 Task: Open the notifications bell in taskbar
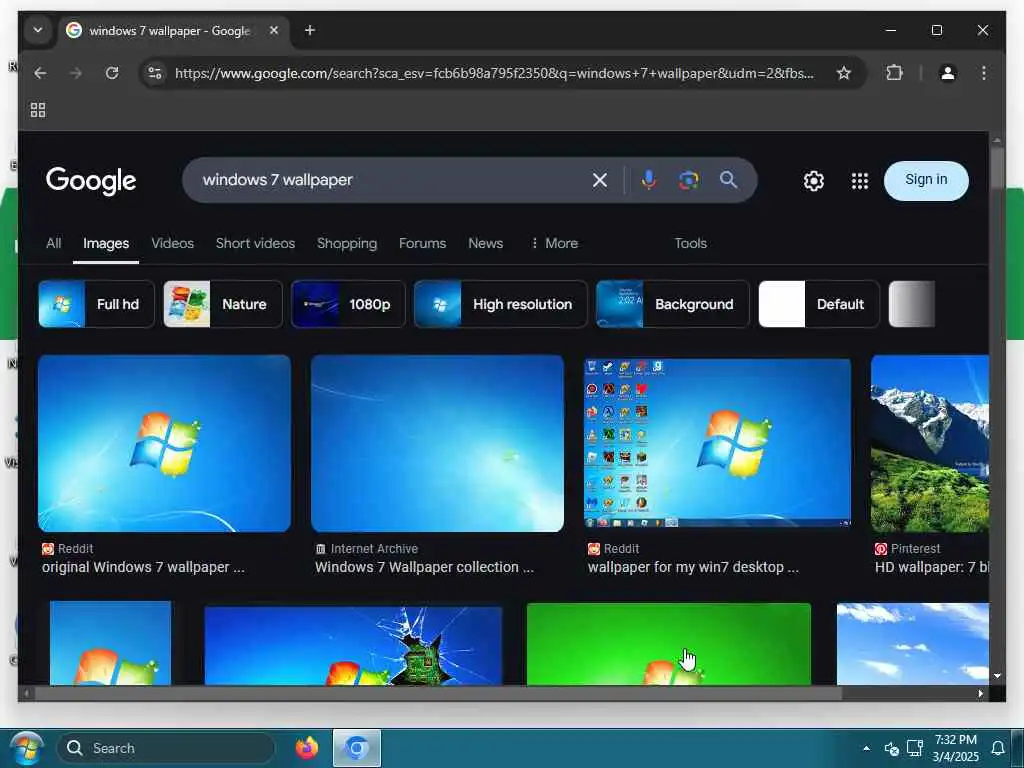[997, 748]
